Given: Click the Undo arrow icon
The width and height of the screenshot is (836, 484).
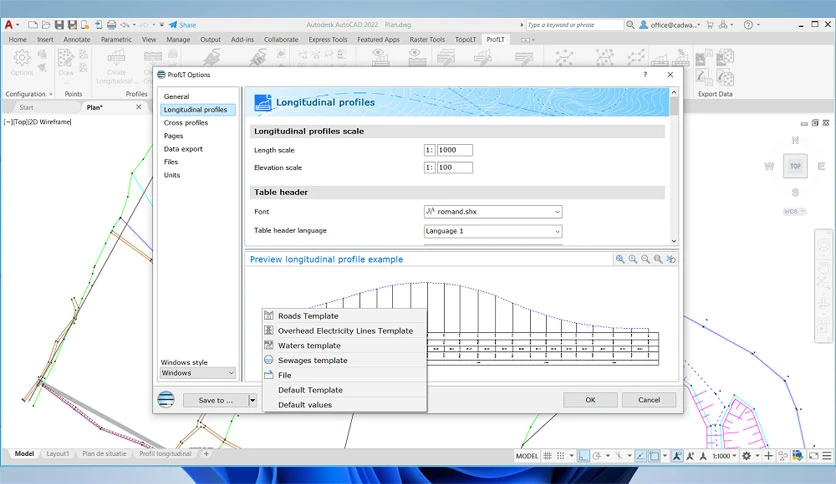Looking at the screenshot, I should point(125,25).
